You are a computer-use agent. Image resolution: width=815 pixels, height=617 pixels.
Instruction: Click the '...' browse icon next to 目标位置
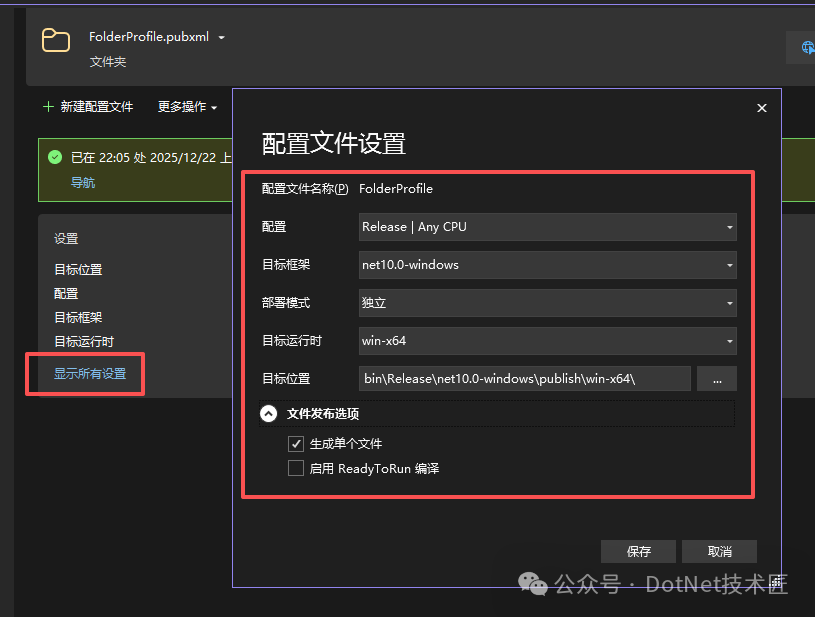coord(717,378)
